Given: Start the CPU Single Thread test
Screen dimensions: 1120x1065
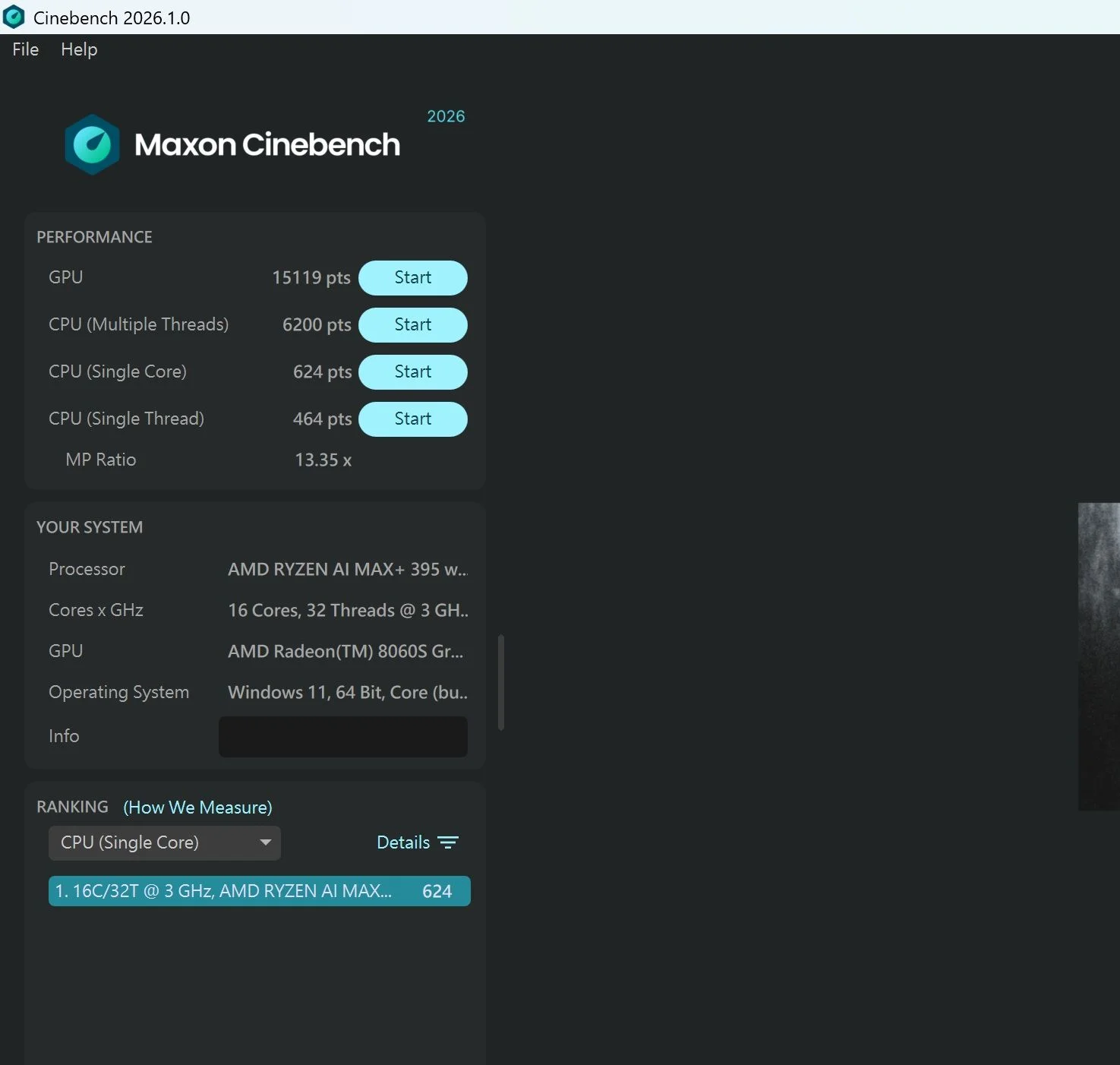Looking at the screenshot, I should tap(412, 419).
